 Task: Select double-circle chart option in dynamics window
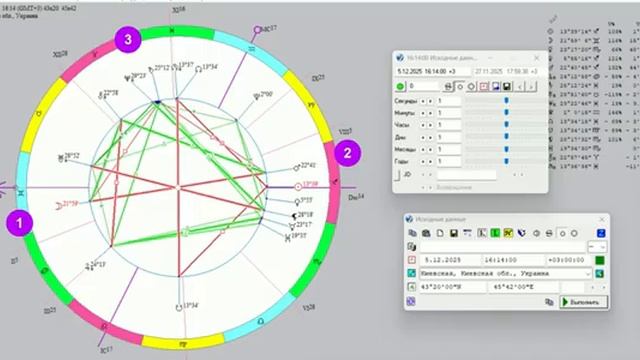pyautogui.click(x=471, y=87)
